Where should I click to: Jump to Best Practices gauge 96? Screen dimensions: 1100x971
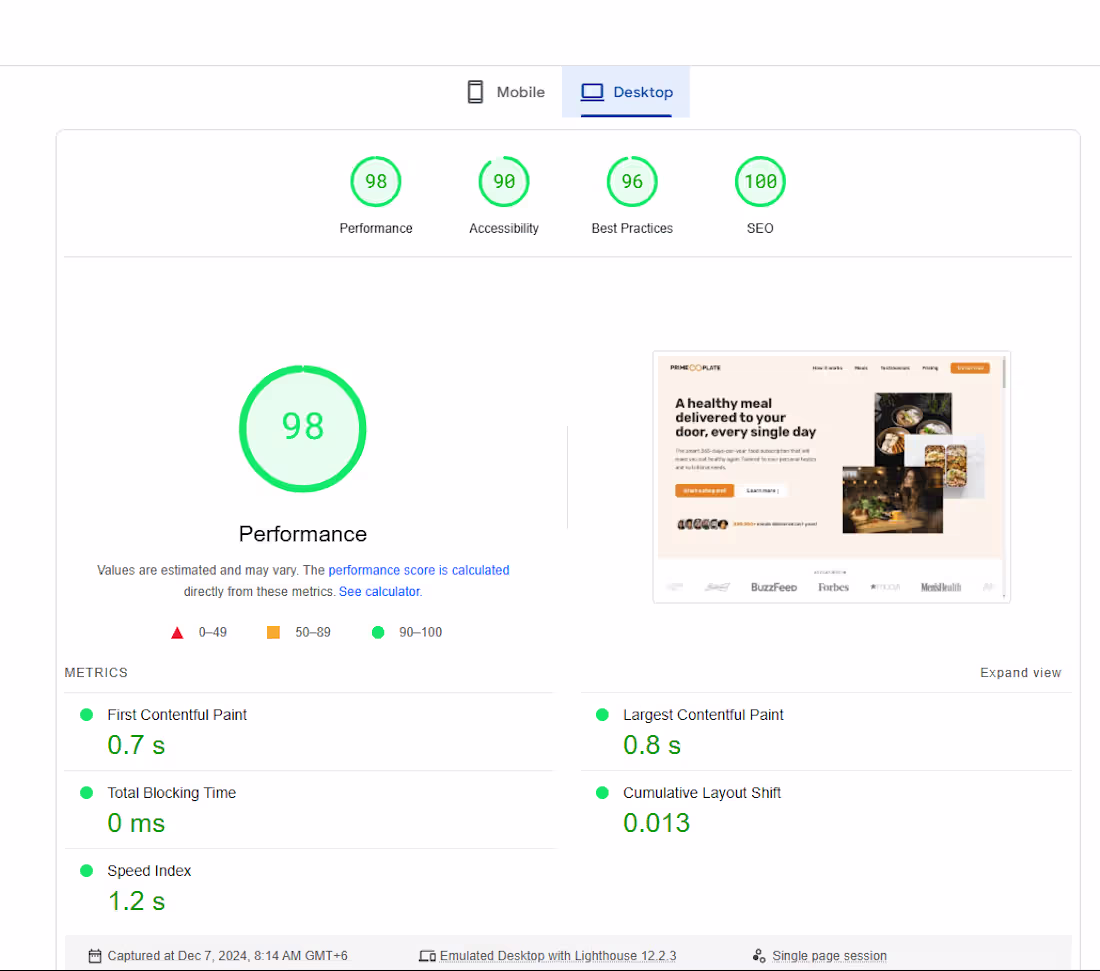[632, 182]
